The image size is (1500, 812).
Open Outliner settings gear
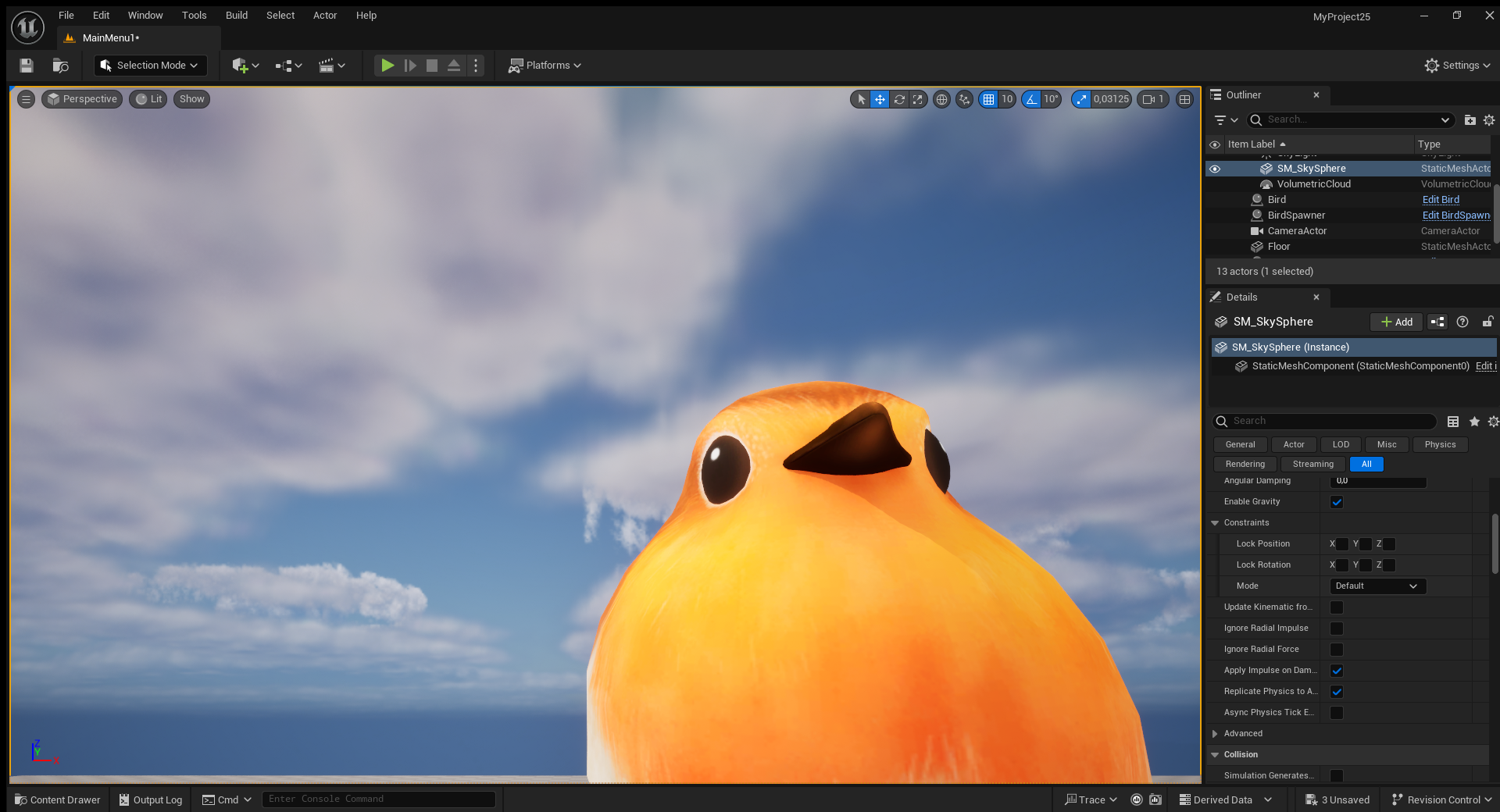pos(1489,120)
